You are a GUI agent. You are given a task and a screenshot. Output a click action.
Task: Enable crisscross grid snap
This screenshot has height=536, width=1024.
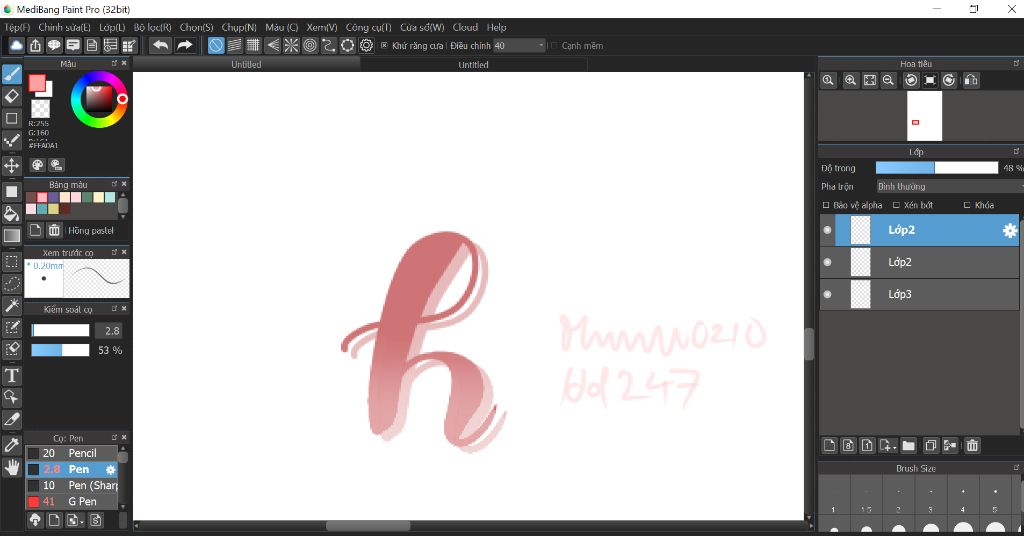pyautogui.click(x=253, y=45)
